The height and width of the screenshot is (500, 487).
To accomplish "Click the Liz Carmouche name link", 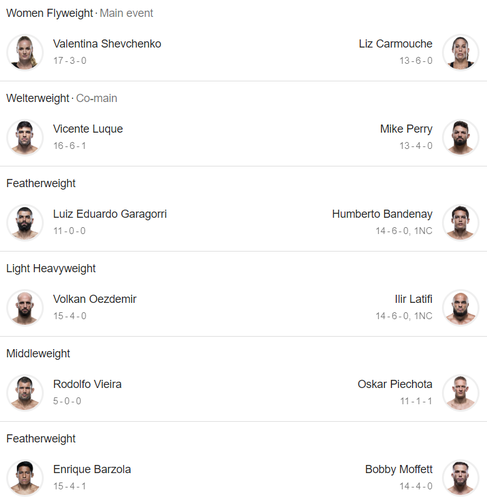I will click(x=395, y=44).
